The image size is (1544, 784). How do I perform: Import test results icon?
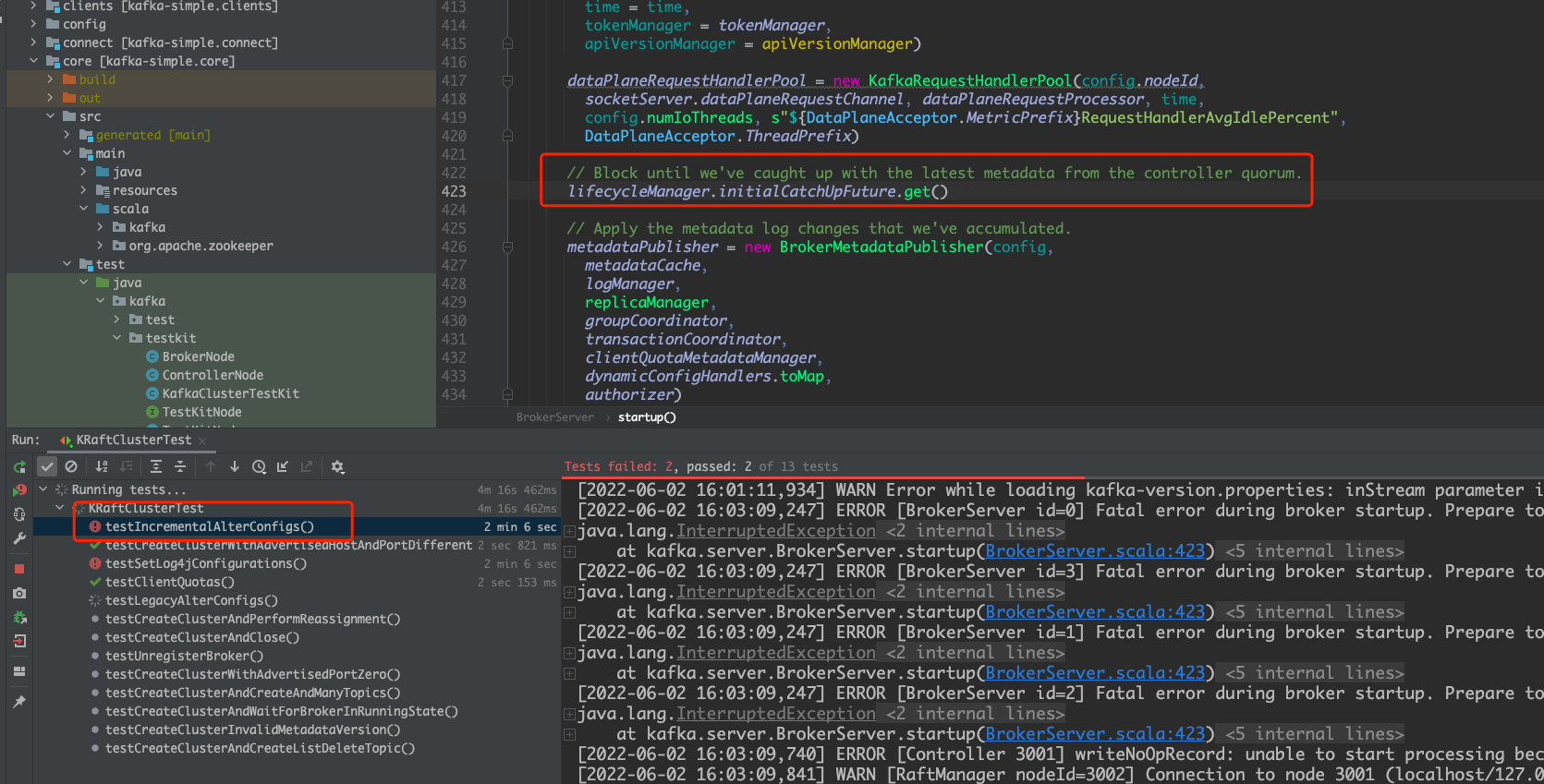[283, 467]
